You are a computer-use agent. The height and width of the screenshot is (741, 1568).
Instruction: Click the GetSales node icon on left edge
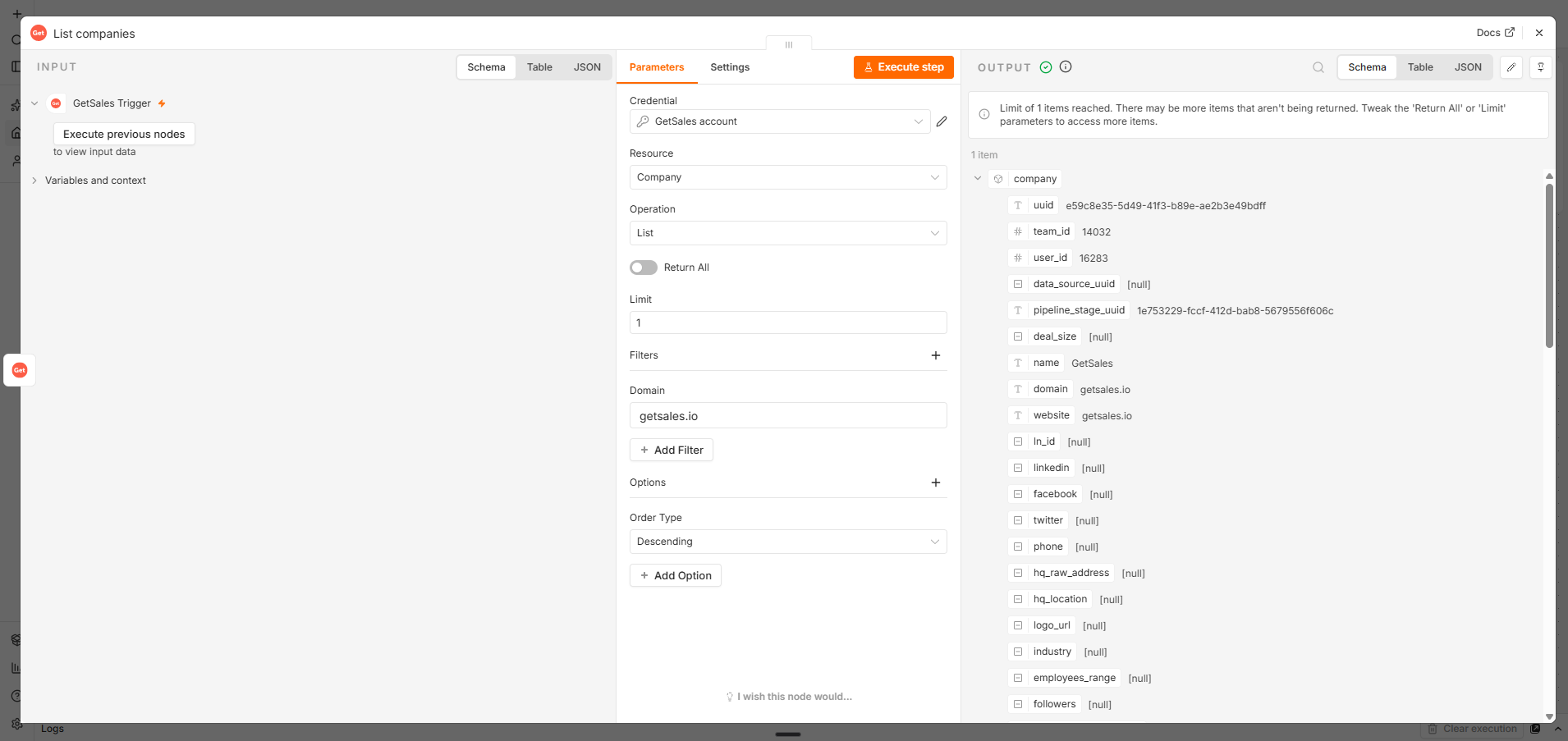coord(20,370)
